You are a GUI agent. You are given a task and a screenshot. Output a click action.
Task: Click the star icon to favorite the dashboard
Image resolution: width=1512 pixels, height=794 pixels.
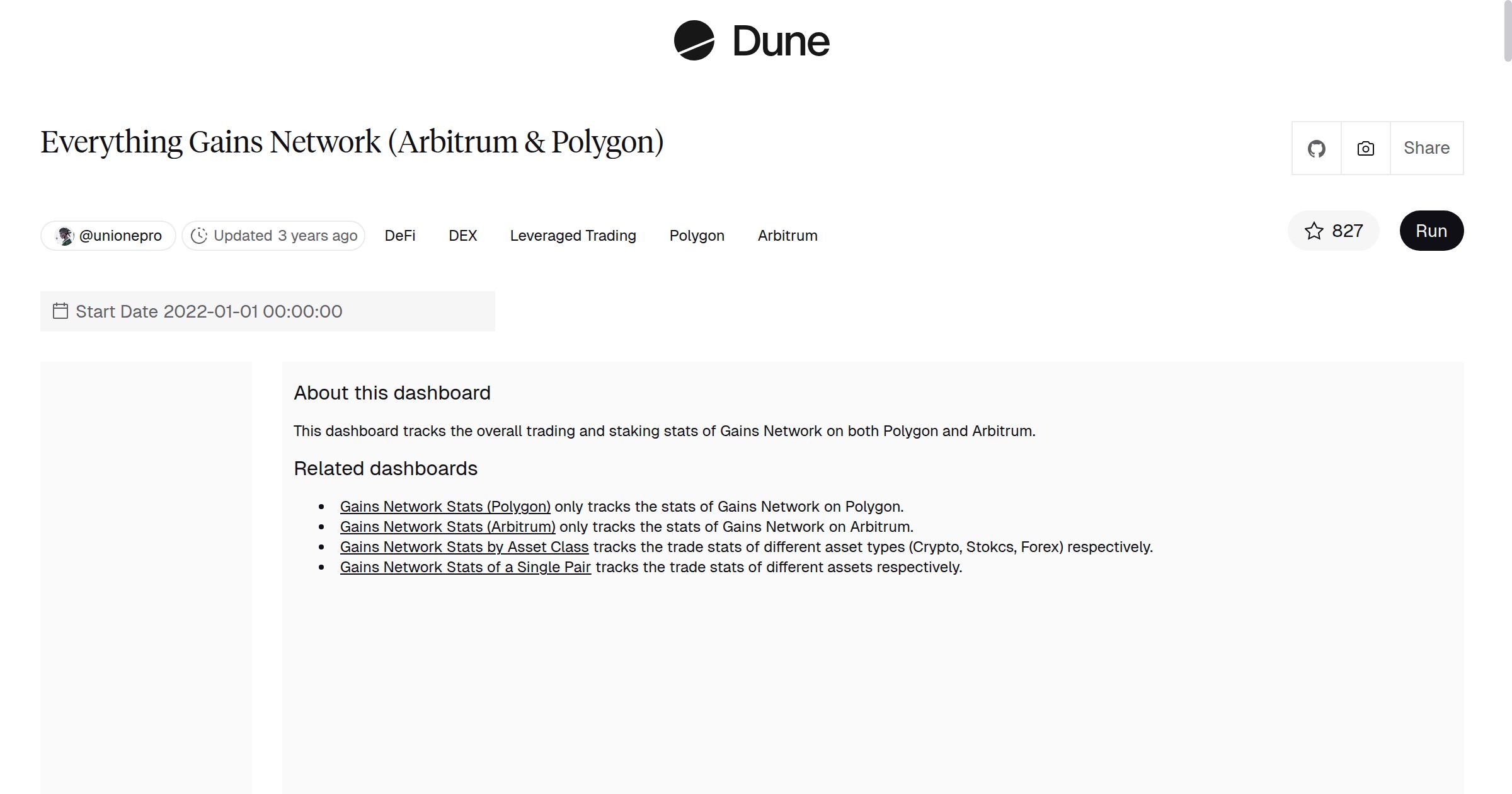click(1314, 231)
